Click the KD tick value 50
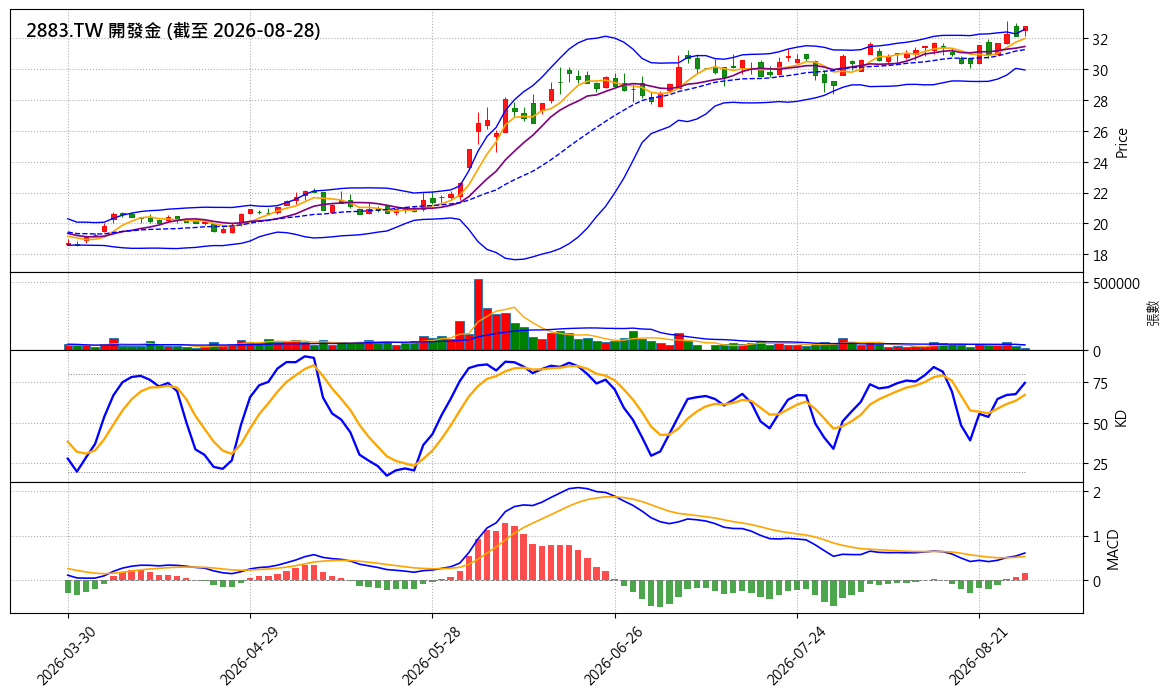This screenshot has height=698, width=1171. click(1100, 424)
